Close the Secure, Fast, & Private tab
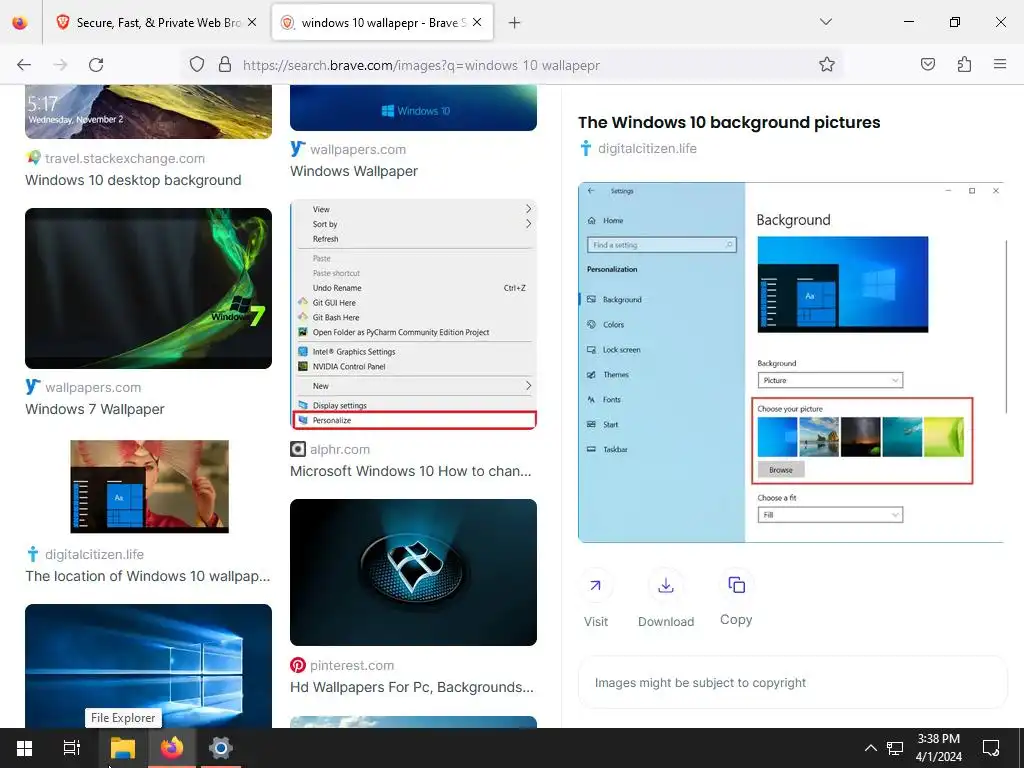 [252, 22]
